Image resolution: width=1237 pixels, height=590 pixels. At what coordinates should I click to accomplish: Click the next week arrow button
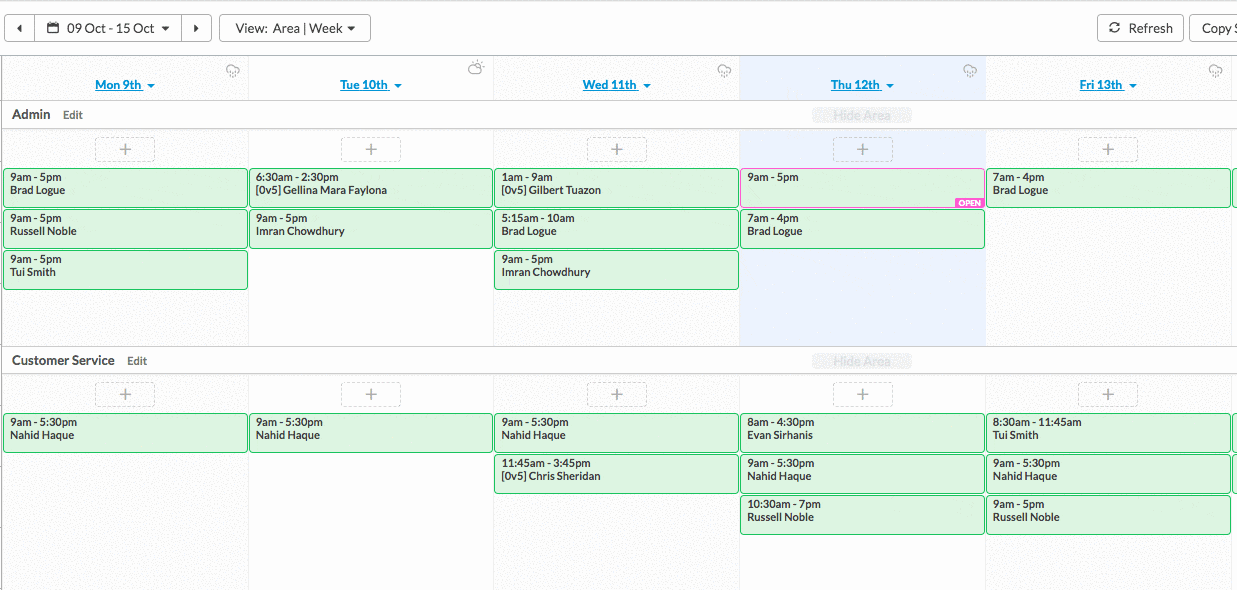pos(196,28)
